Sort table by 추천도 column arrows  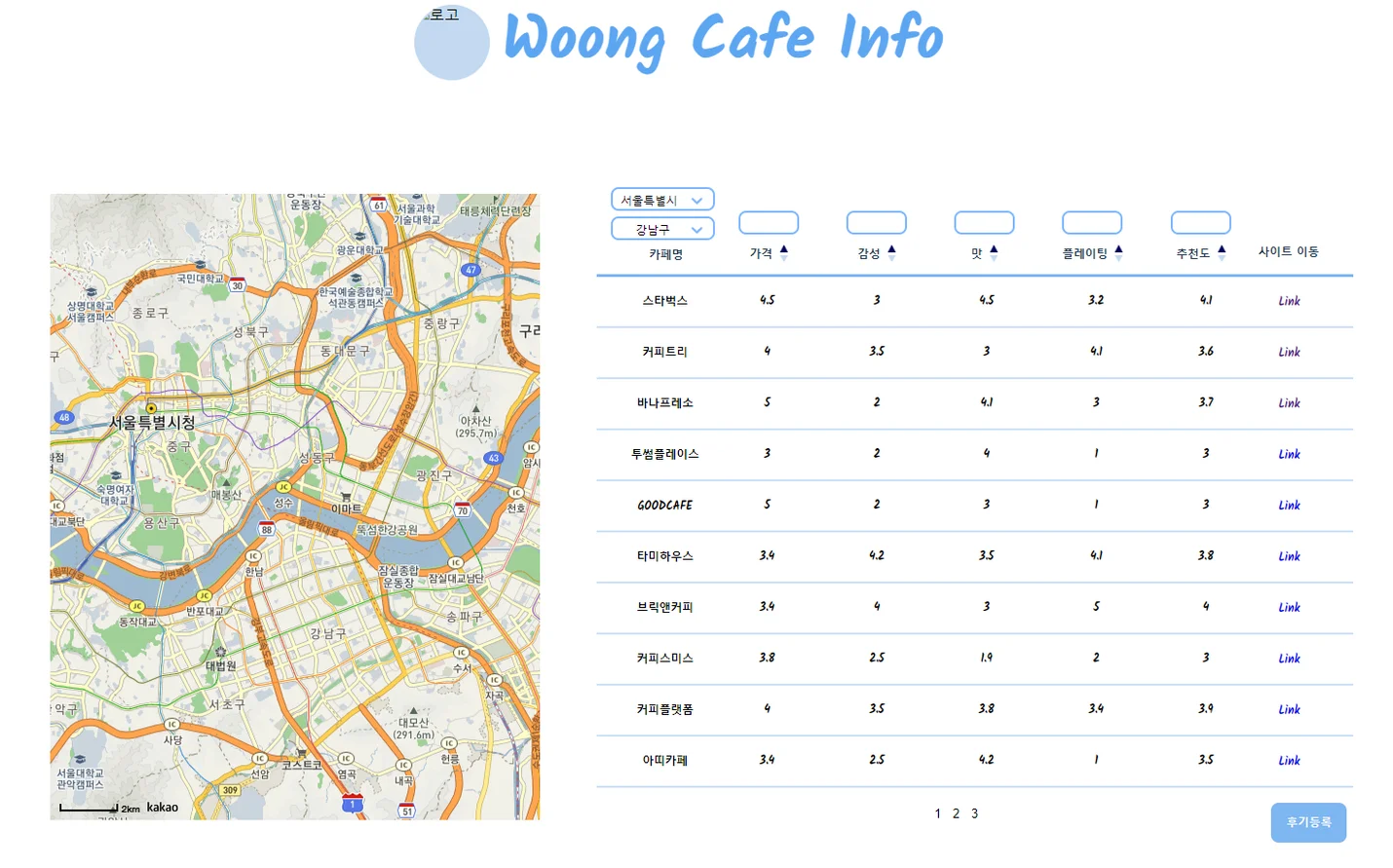click(x=1222, y=253)
